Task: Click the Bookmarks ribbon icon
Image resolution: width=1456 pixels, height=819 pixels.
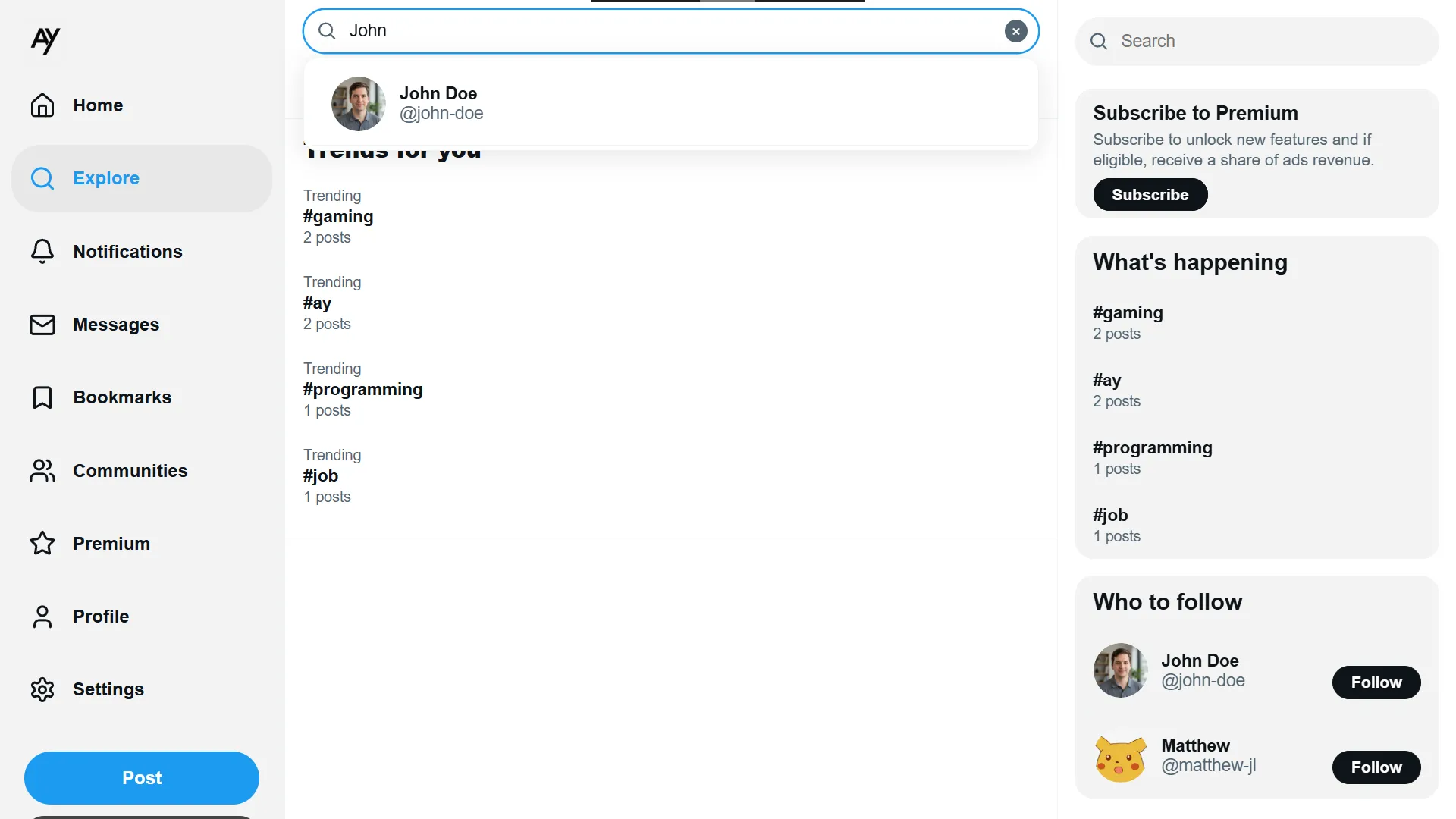Action: pyautogui.click(x=42, y=397)
